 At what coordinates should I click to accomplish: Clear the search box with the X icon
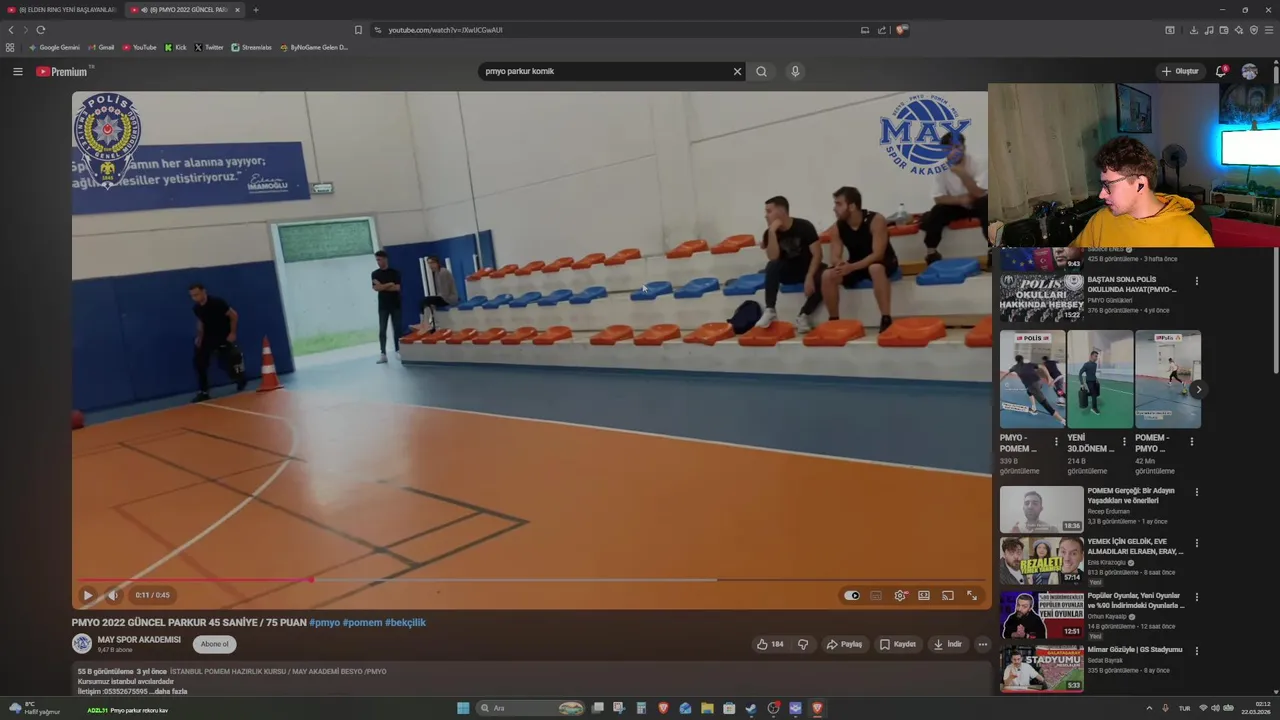[x=738, y=71]
